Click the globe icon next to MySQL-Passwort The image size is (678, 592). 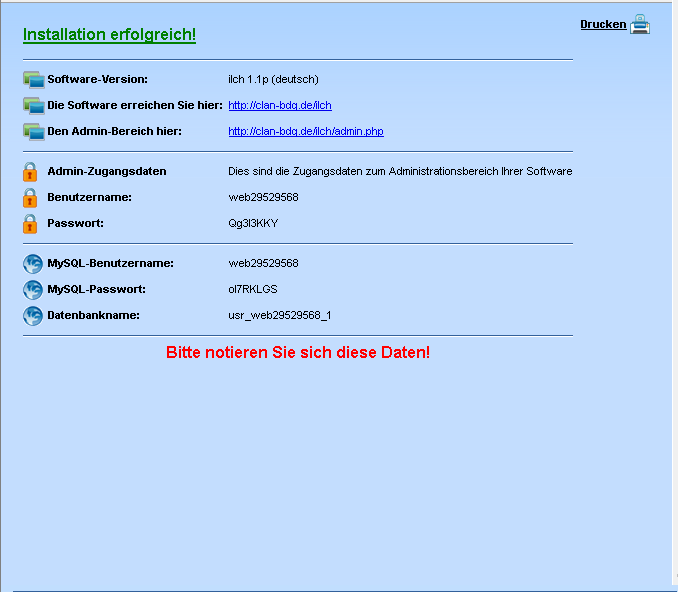(33, 290)
